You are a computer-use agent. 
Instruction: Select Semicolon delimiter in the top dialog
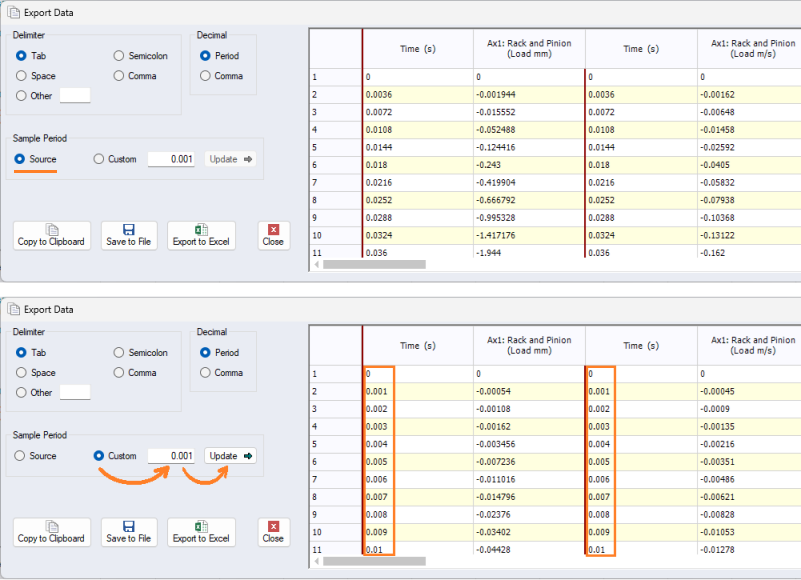pyautogui.click(x=120, y=56)
